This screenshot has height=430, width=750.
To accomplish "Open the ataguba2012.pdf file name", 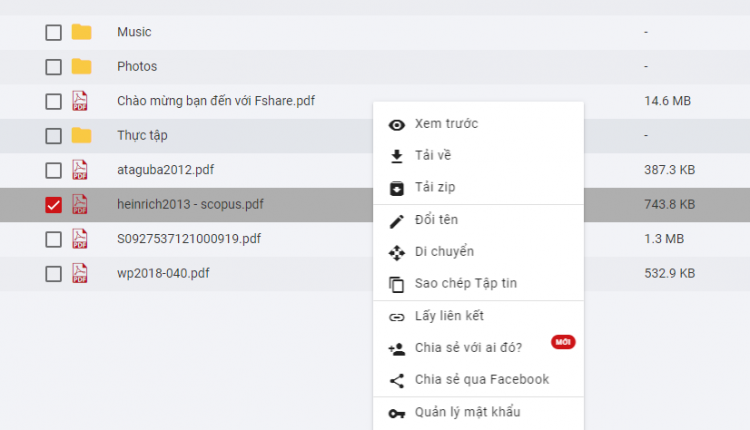I will (165, 170).
